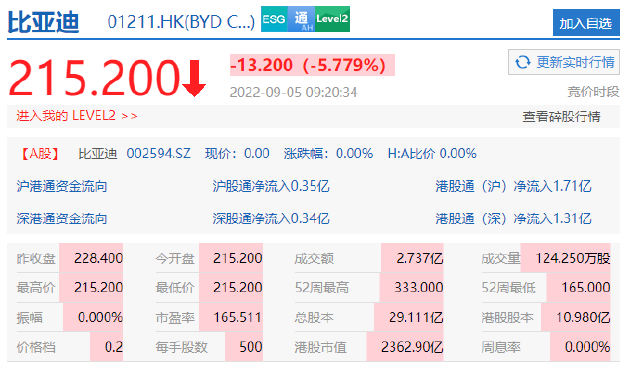Viewport: 630px width, 372px height.
Task: Click 每手股数 value 500
Action: pos(251,347)
